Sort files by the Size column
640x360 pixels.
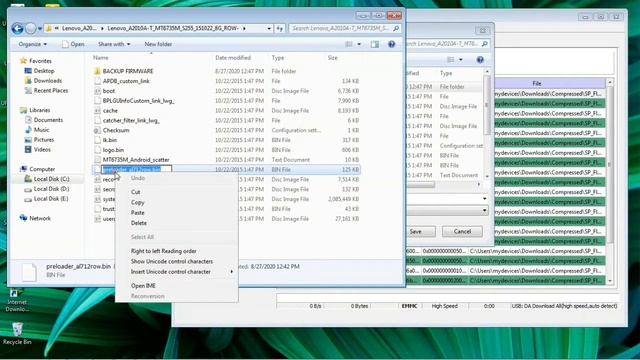333,58
